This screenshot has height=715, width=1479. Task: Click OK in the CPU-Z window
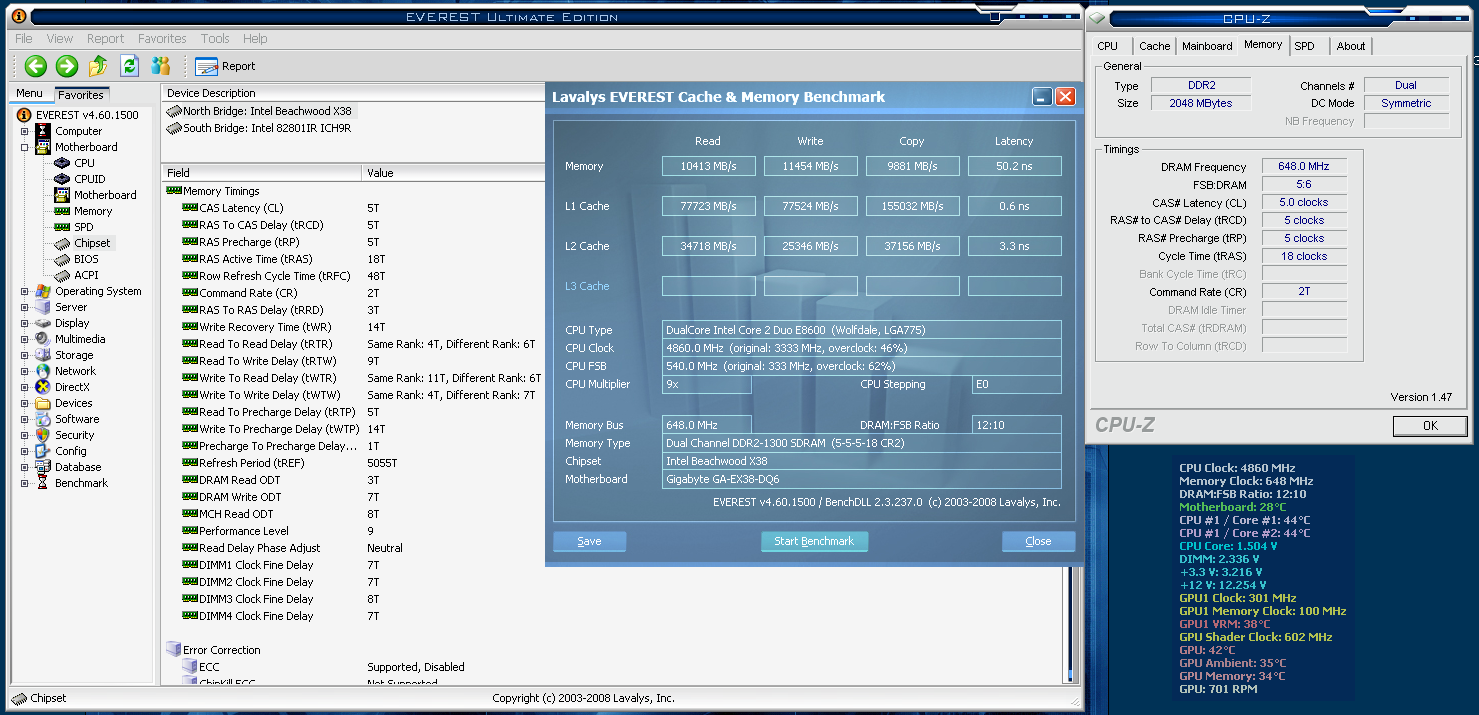[1430, 426]
